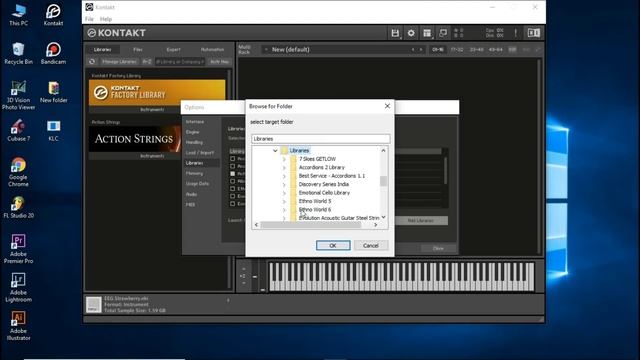Screen dimensions: 640x360
Task: Open the File menu in Kontakt
Action: point(89,19)
